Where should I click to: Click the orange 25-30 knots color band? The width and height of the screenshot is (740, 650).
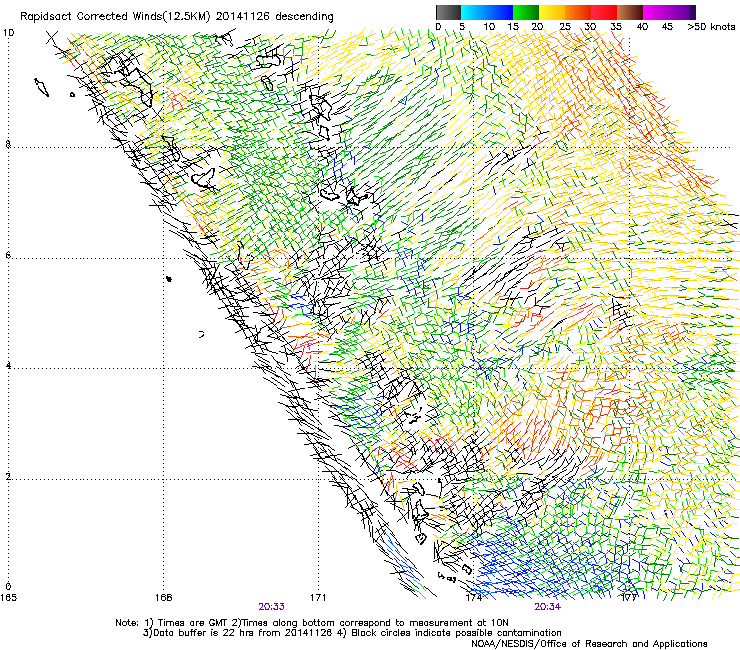pyautogui.click(x=578, y=12)
